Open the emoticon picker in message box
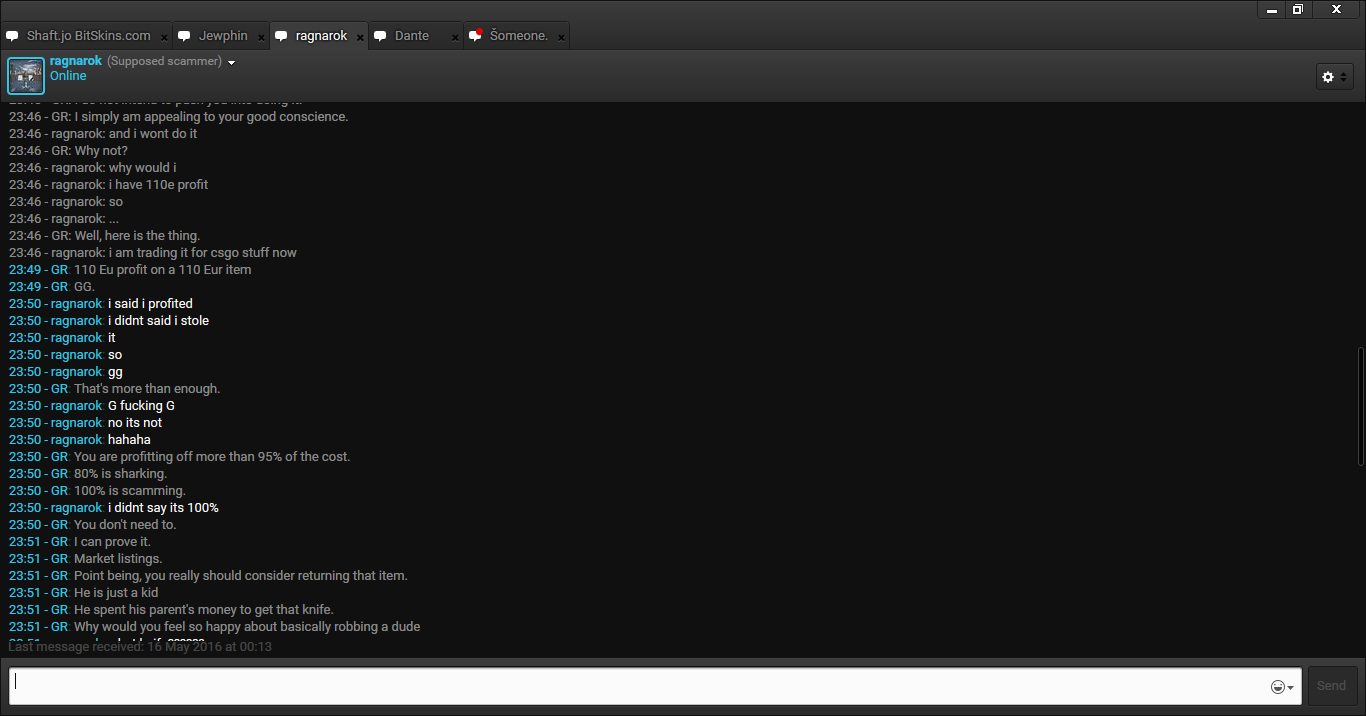Image resolution: width=1366 pixels, height=716 pixels. point(1281,687)
